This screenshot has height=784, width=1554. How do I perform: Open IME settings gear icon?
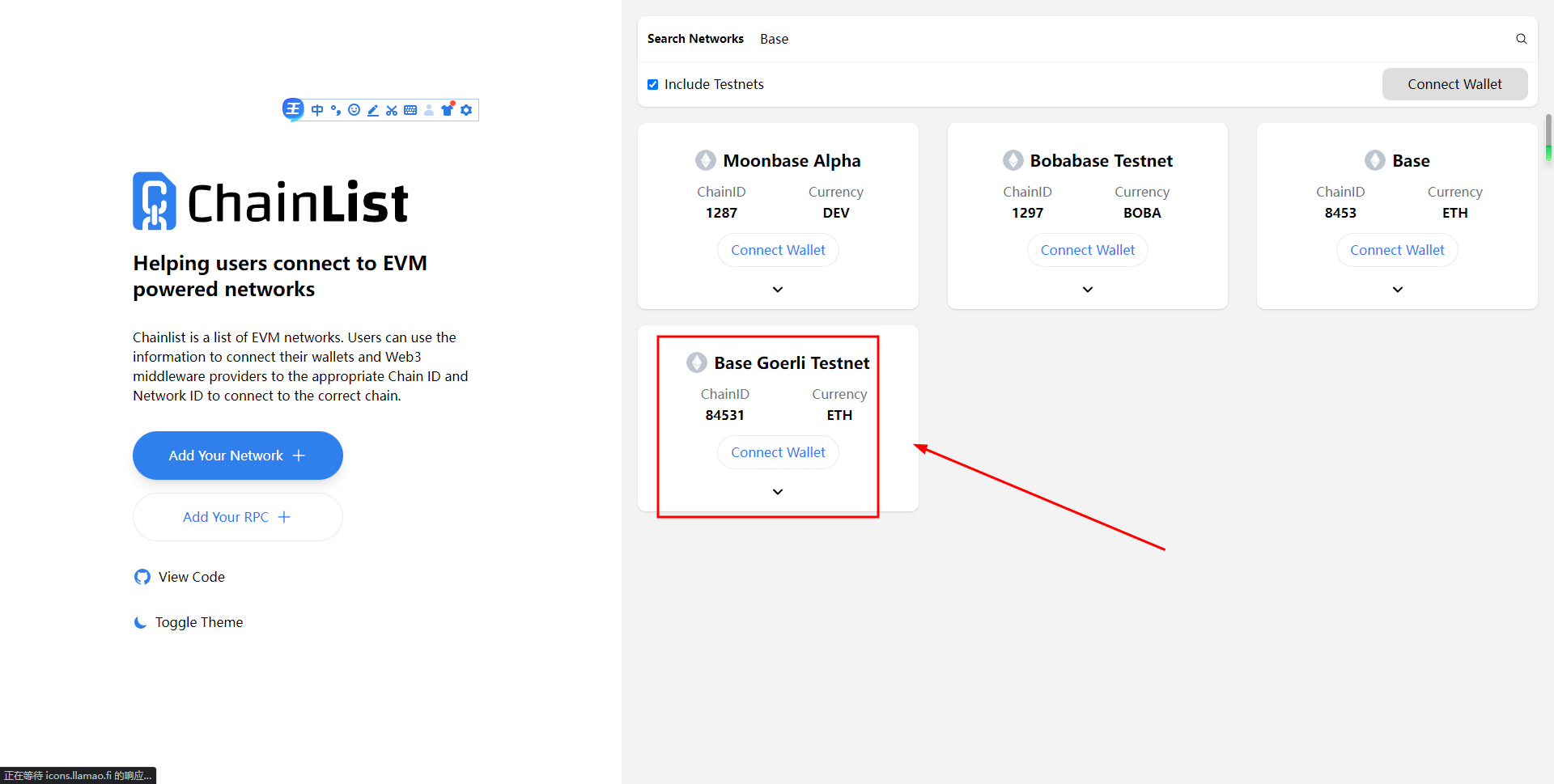[466, 110]
